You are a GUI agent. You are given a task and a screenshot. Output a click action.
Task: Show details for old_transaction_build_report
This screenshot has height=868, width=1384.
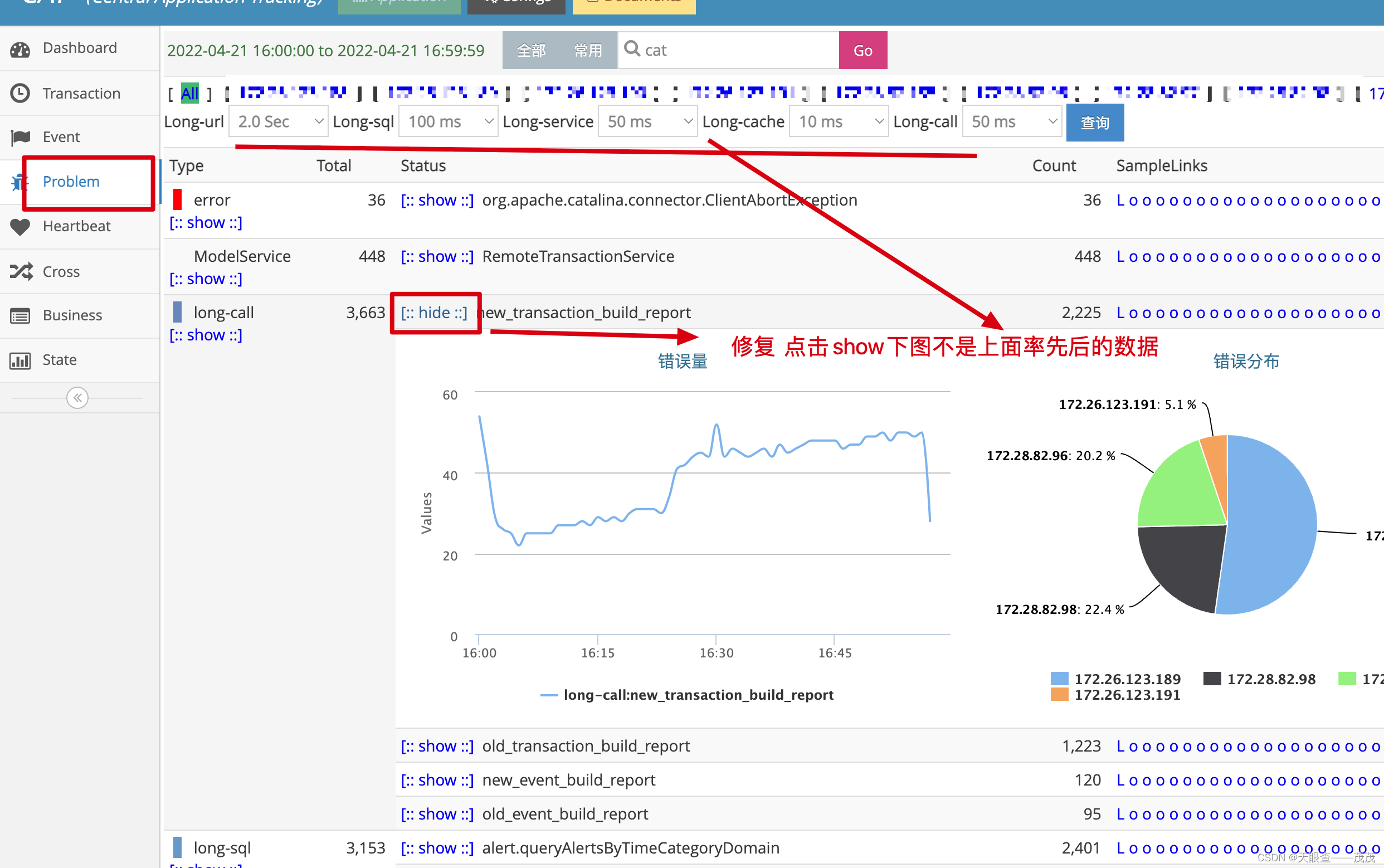pos(436,746)
